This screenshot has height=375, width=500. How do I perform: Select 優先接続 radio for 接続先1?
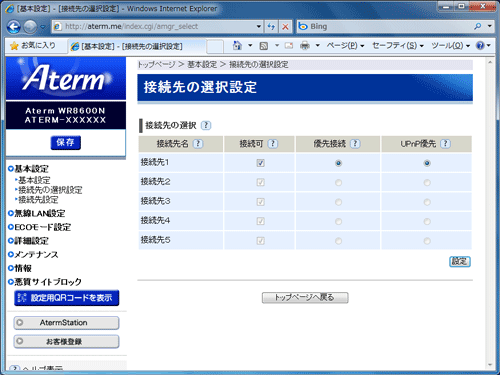338,163
